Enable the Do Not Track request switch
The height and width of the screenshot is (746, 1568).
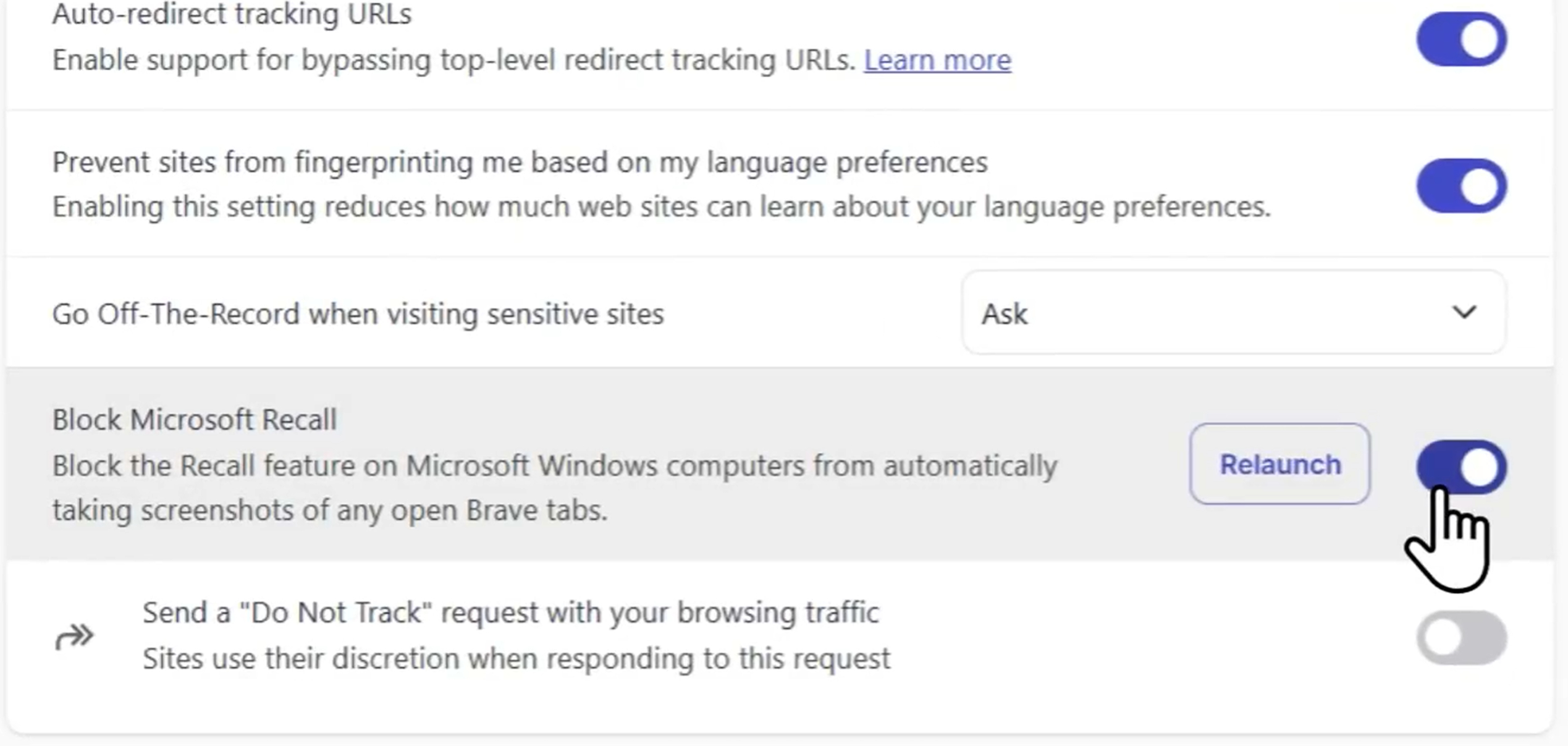(x=1462, y=637)
